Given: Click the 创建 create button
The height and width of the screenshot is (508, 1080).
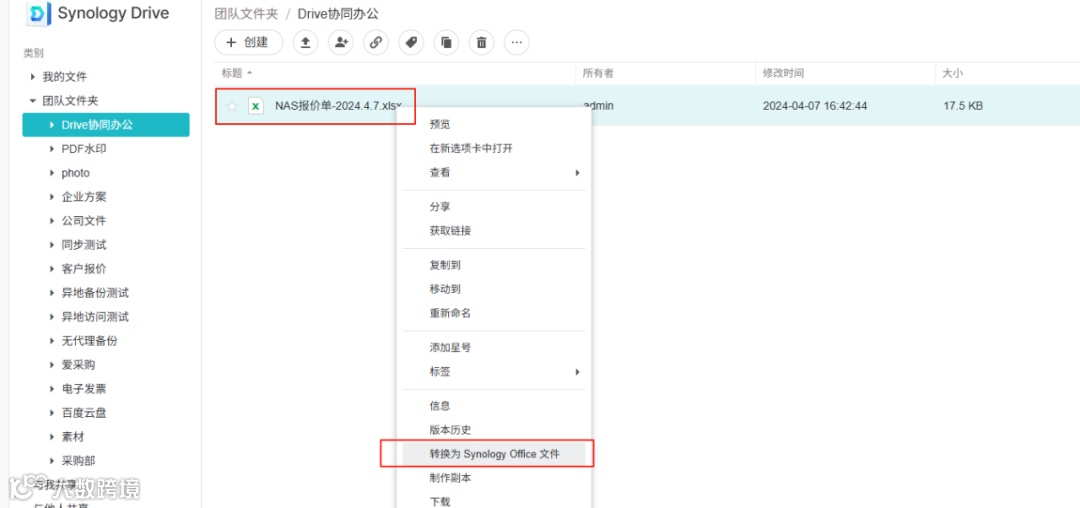Looking at the screenshot, I should (x=249, y=42).
